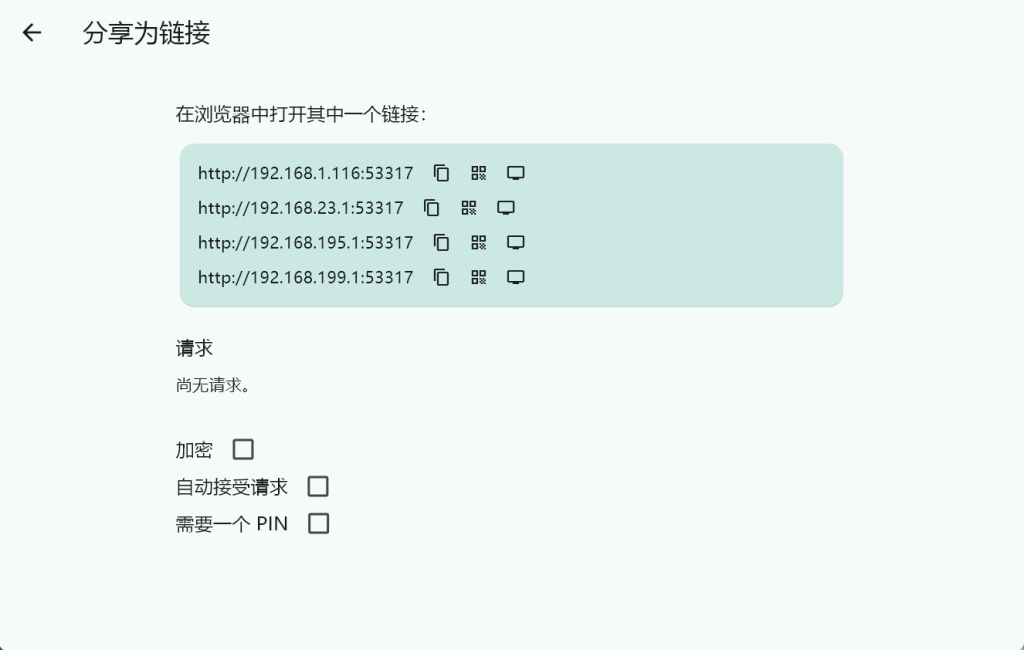Check the 需要一个 PIN option
Screen dimensions: 1024x650
[x=318, y=523]
